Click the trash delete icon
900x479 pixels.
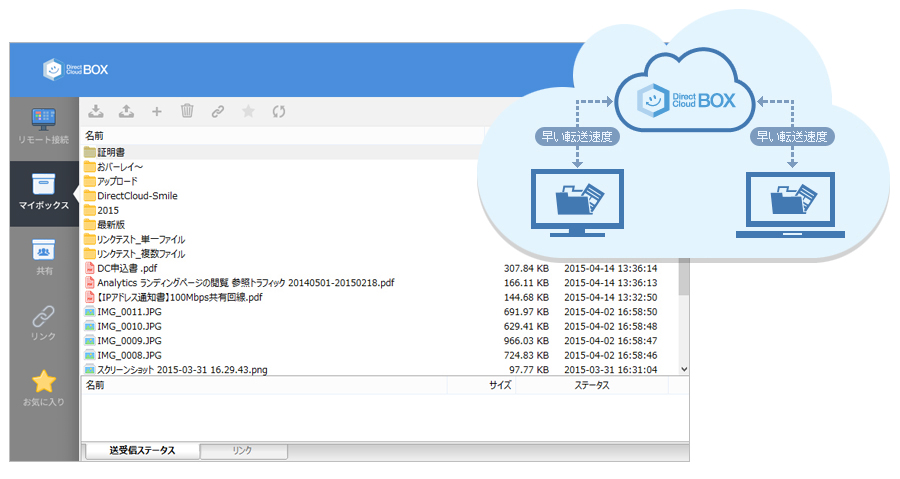point(187,111)
